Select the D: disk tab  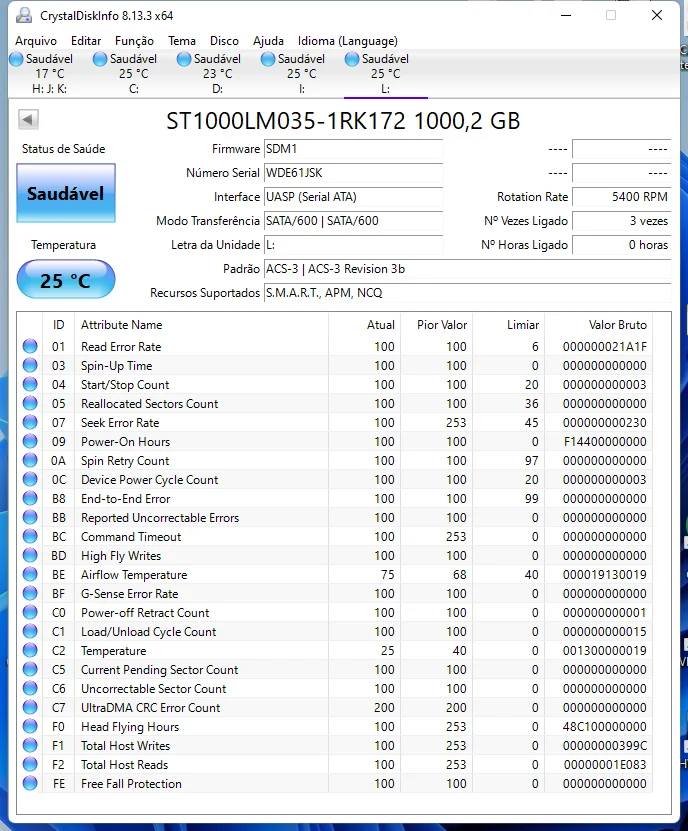point(217,74)
